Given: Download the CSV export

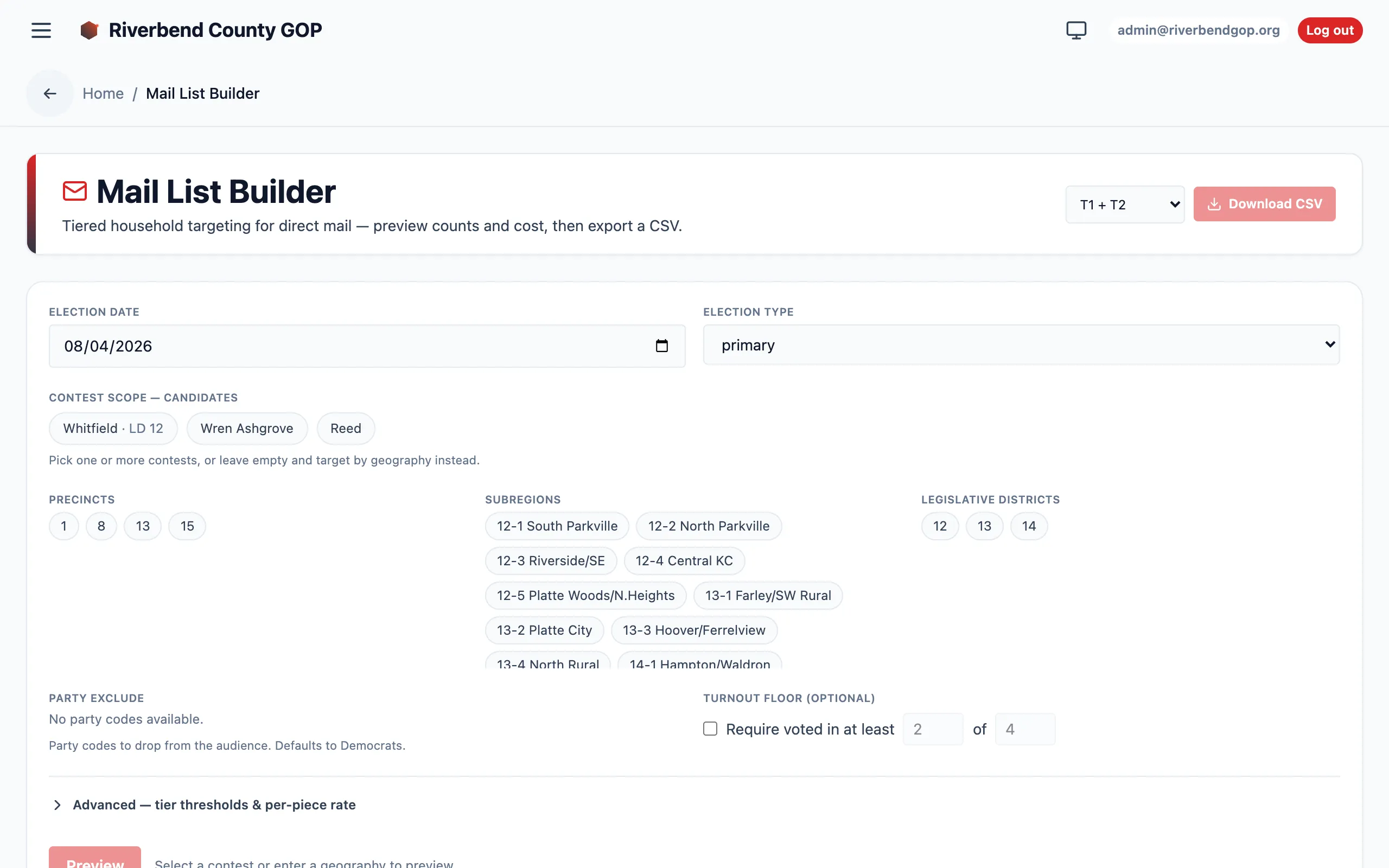Looking at the screenshot, I should coord(1264,204).
